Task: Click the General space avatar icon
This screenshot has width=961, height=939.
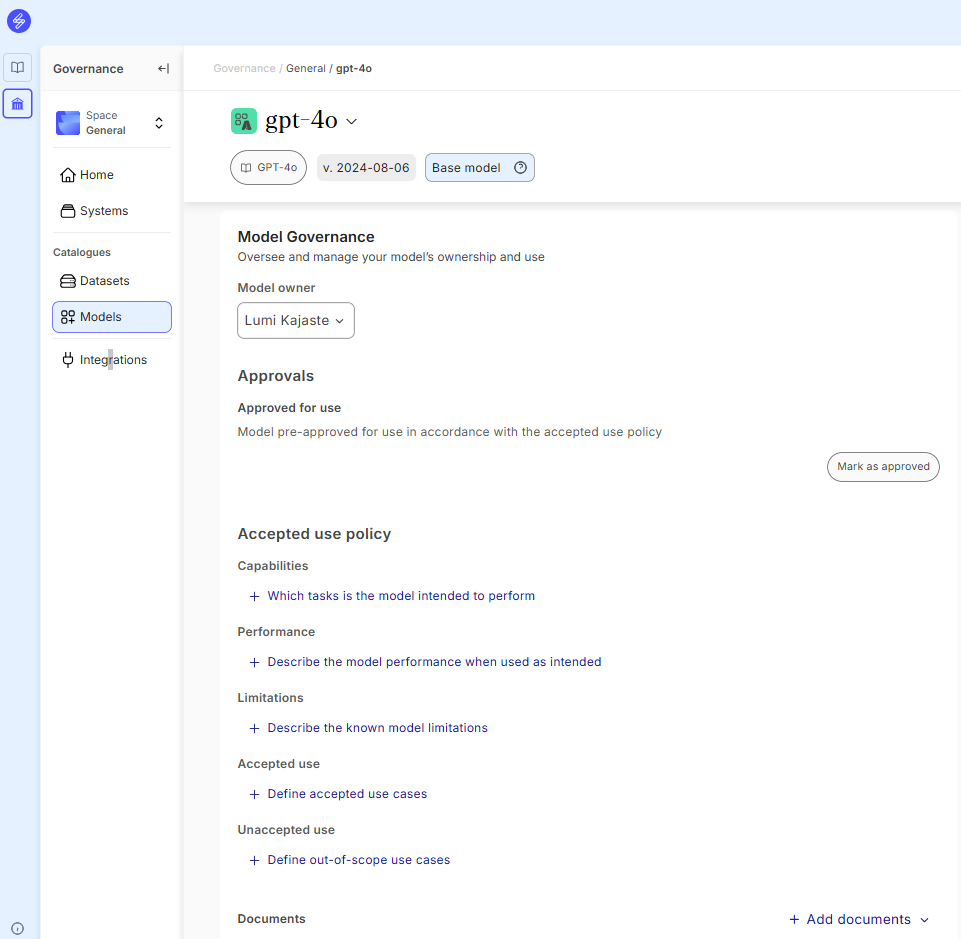Action: (68, 123)
